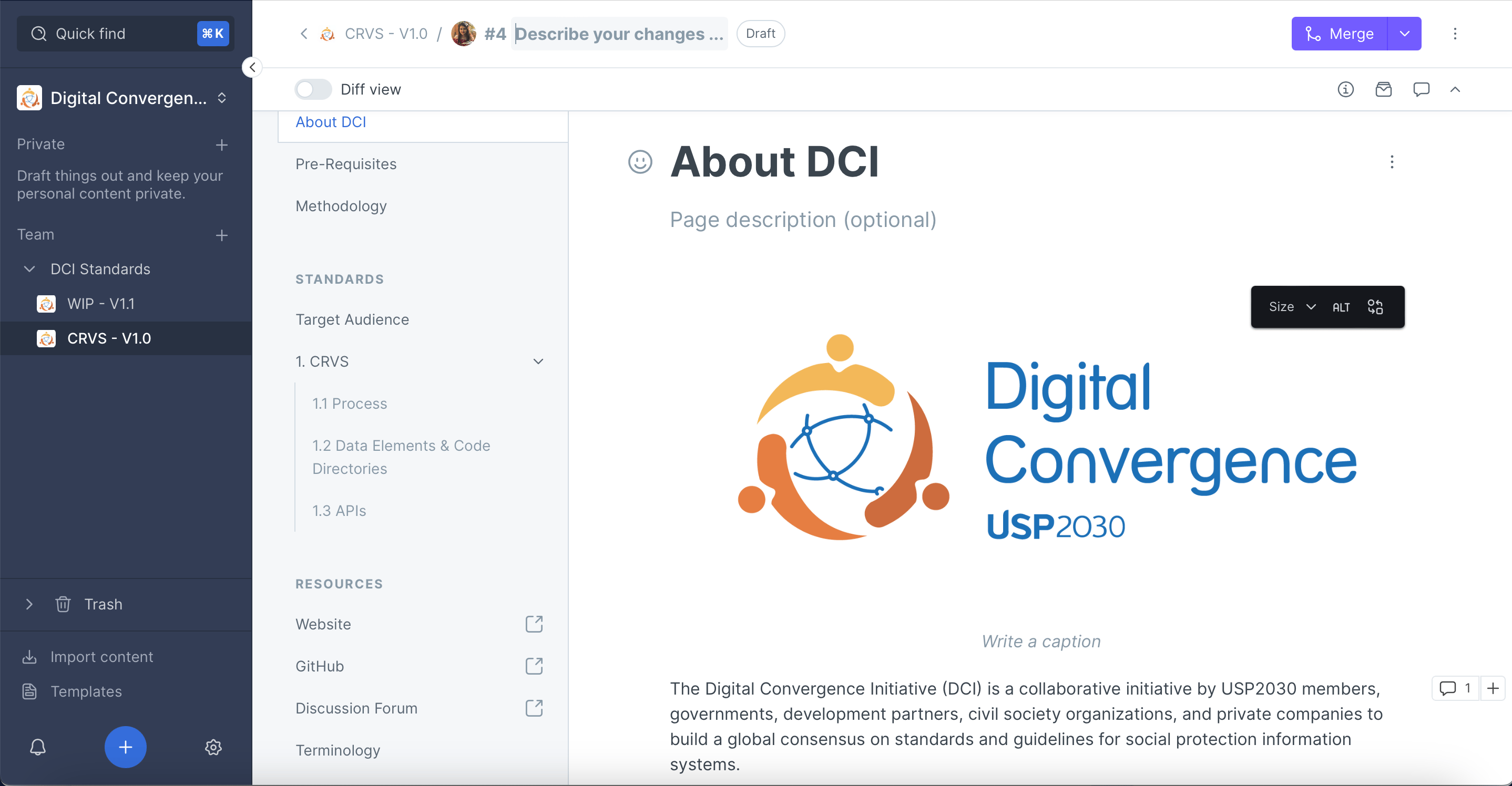
Task: Select Target Audience under Standards
Action: coord(352,319)
